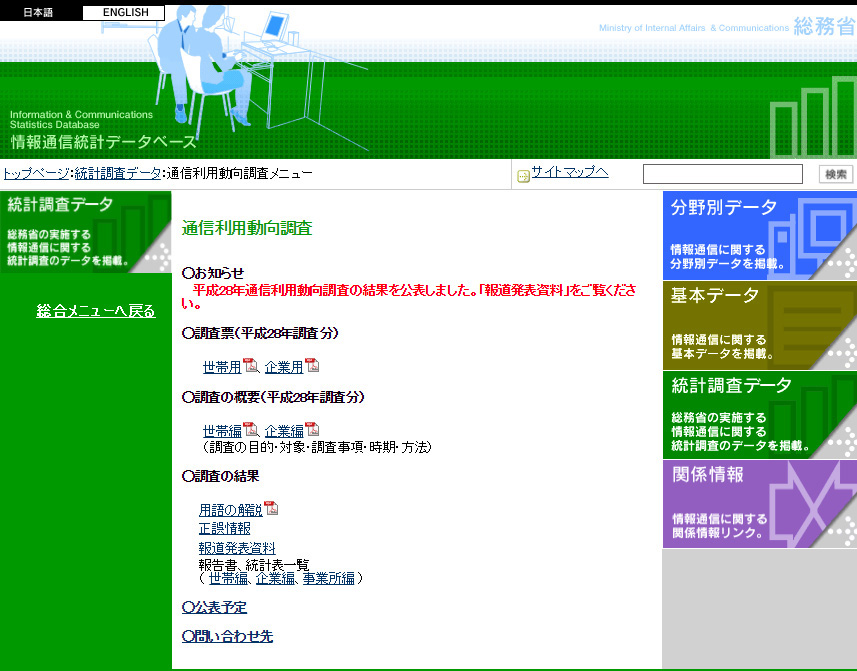Click the left sidebar 統計調査データ banner
857x671 pixels.
point(86,232)
